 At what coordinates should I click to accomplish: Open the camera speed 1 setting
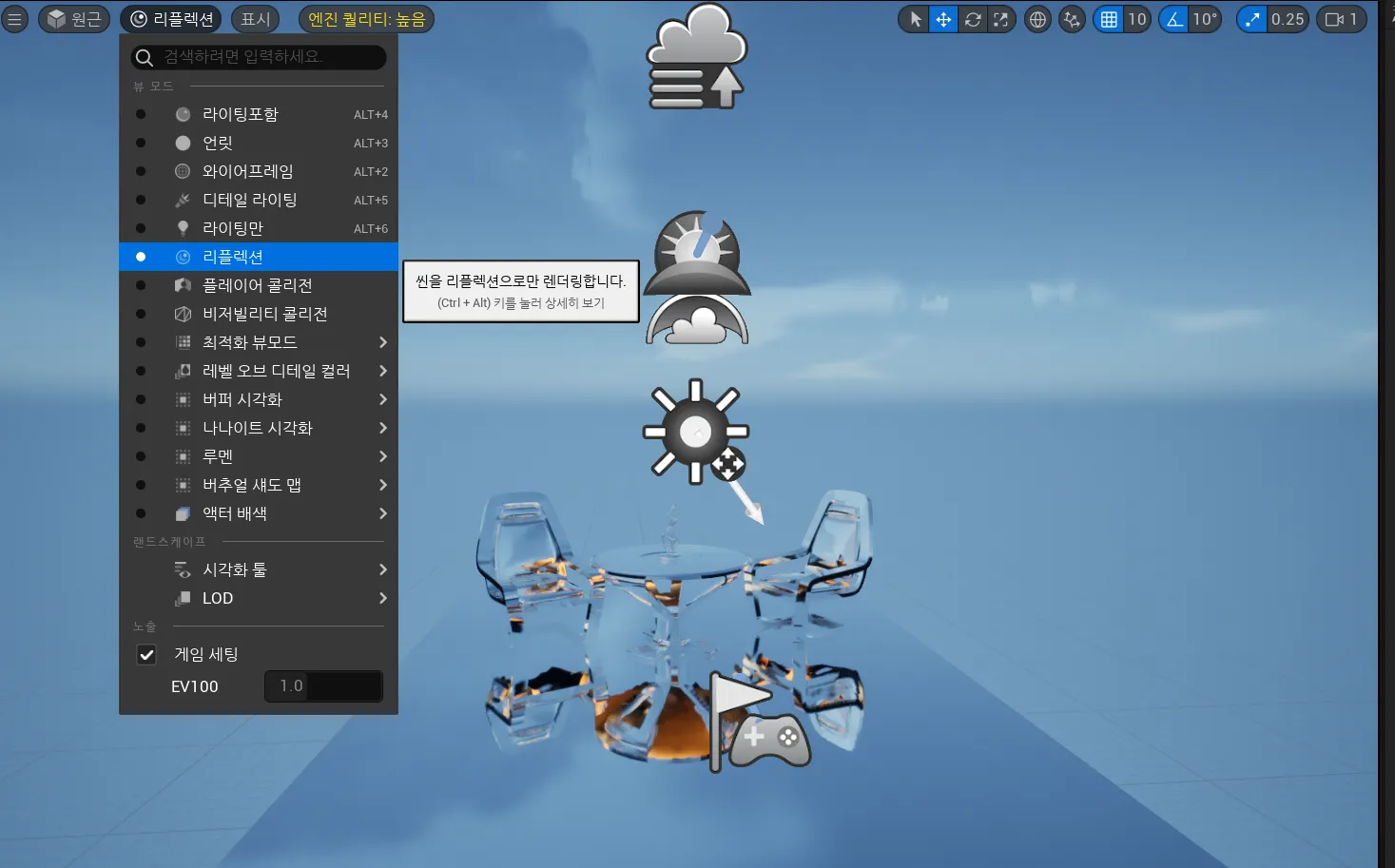coord(1342,19)
